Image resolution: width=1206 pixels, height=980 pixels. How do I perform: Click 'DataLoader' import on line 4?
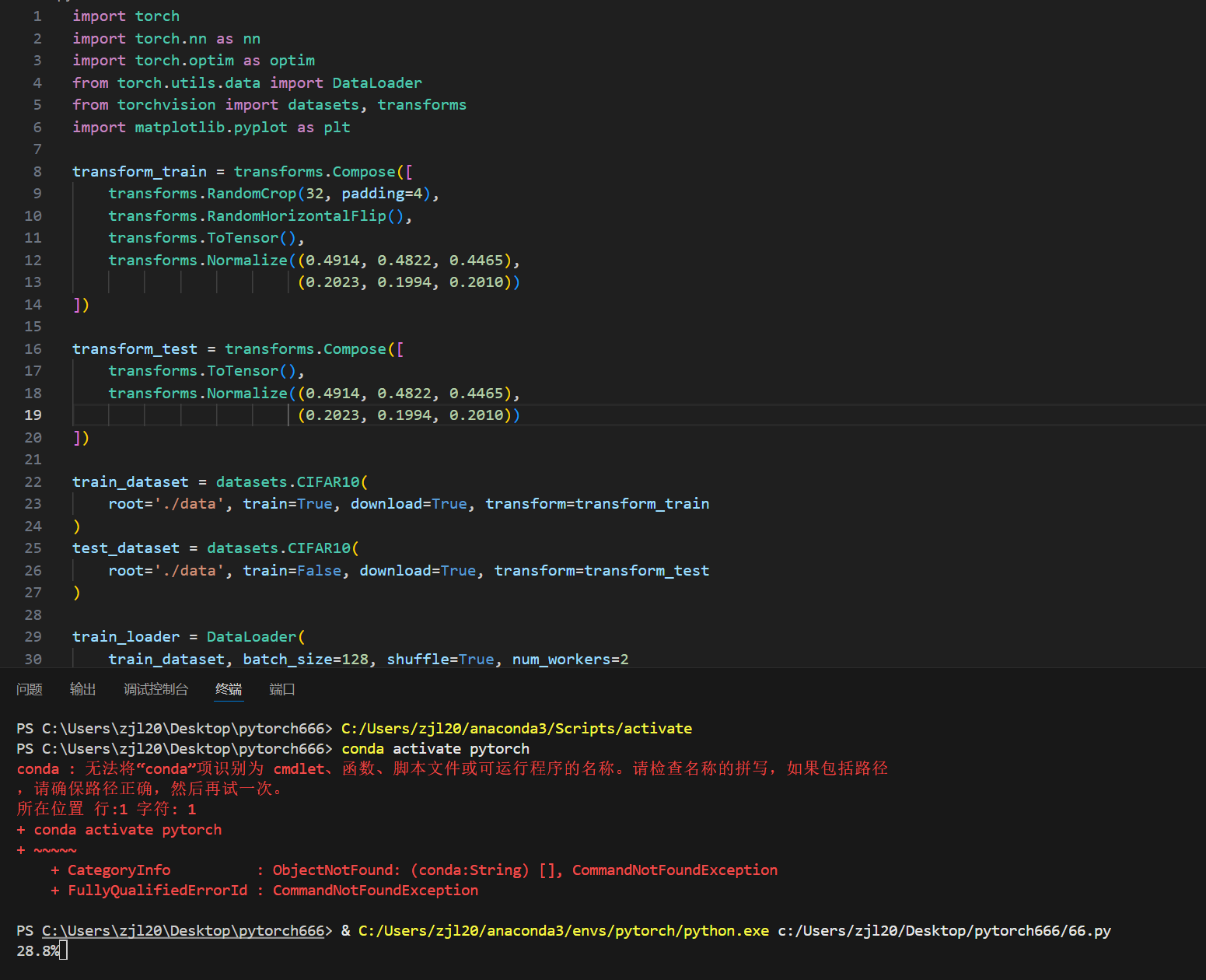pyautogui.click(x=377, y=83)
